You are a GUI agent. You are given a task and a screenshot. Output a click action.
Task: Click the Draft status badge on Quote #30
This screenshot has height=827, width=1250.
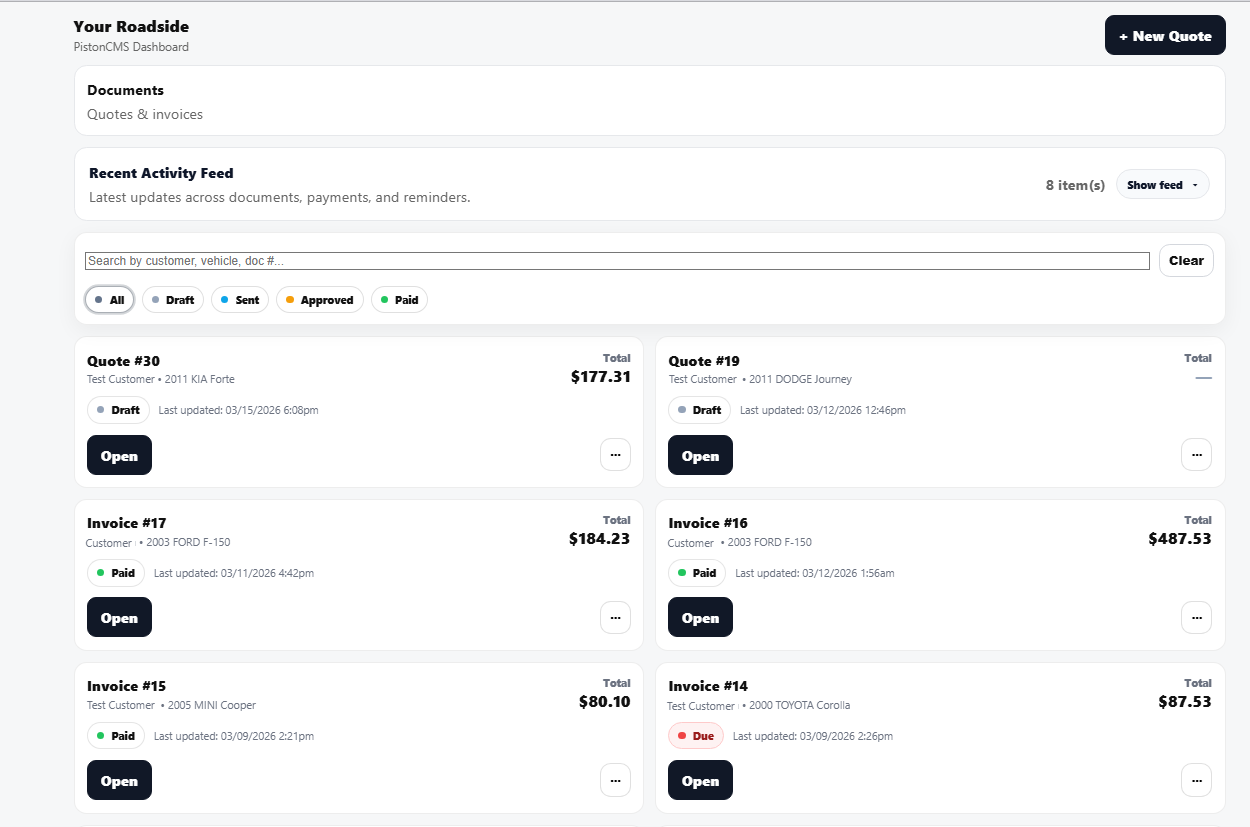point(118,409)
